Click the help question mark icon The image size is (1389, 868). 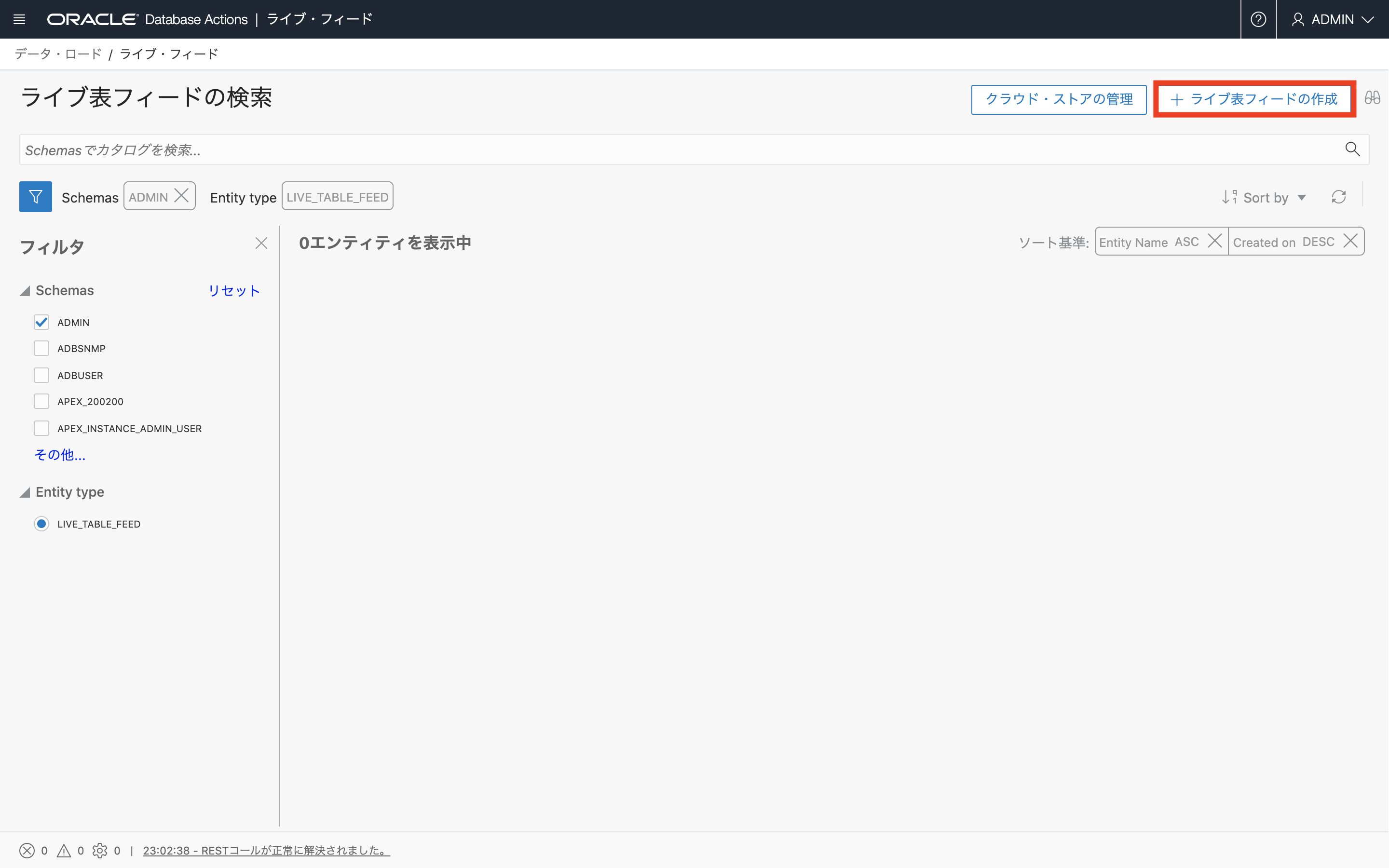1258,19
